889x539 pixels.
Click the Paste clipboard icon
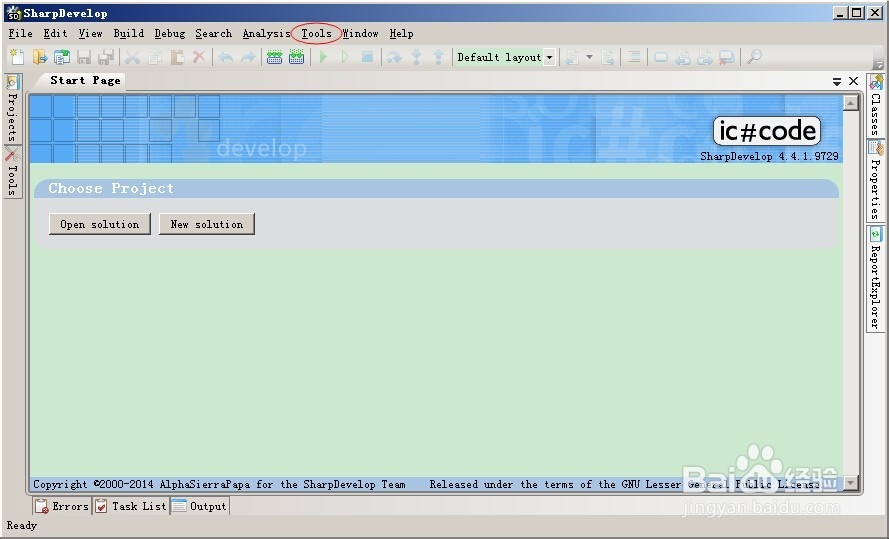[x=177, y=57]
